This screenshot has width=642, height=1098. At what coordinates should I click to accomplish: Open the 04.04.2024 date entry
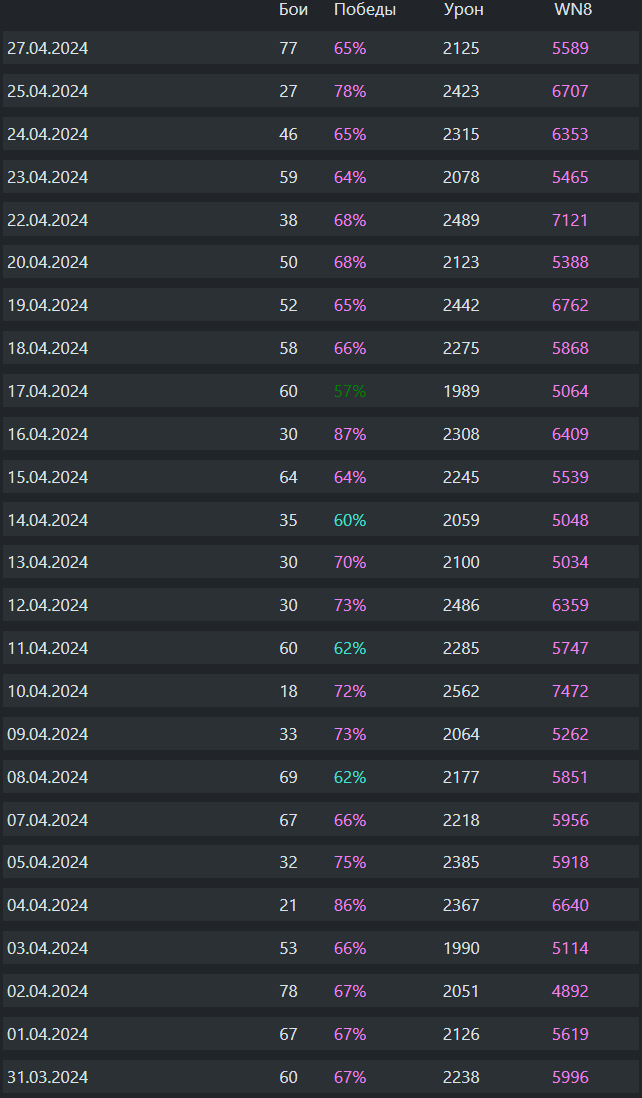coord(47,905)
